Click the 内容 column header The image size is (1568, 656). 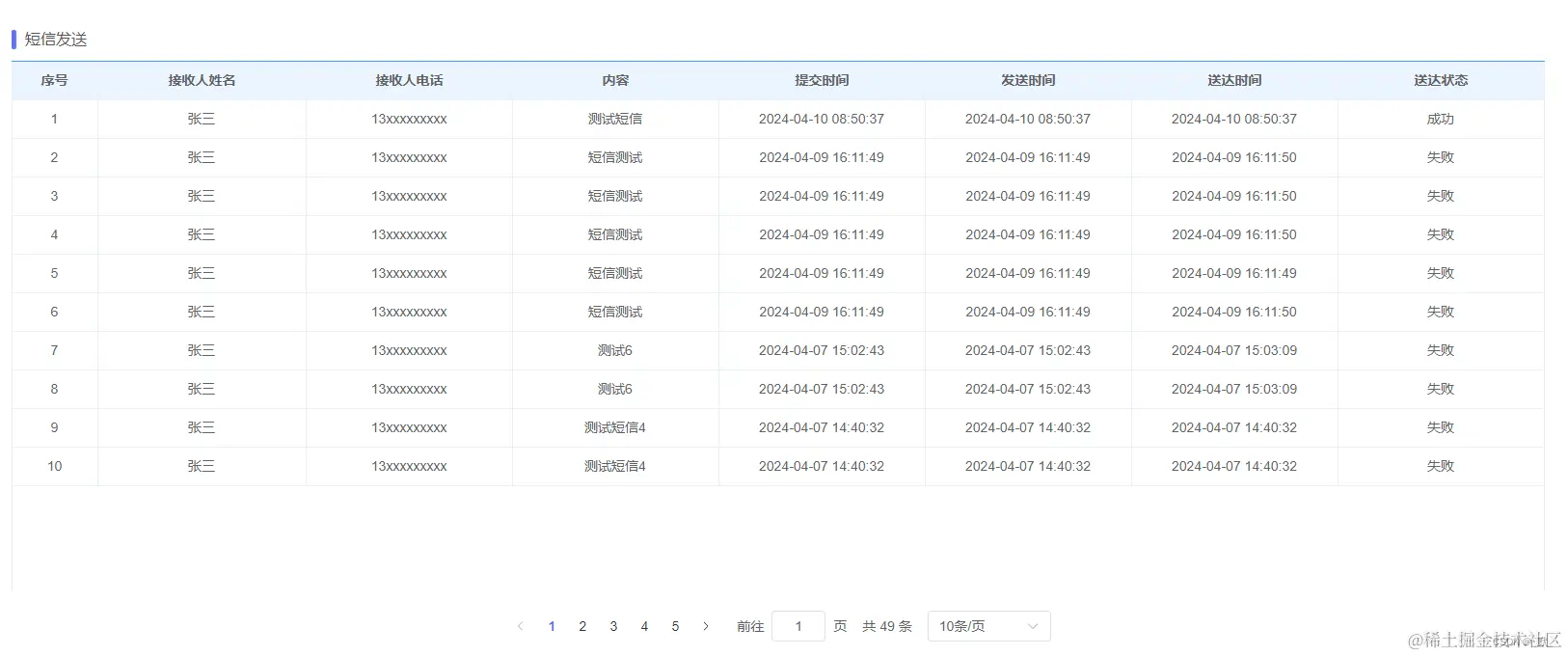coord(615,80)
